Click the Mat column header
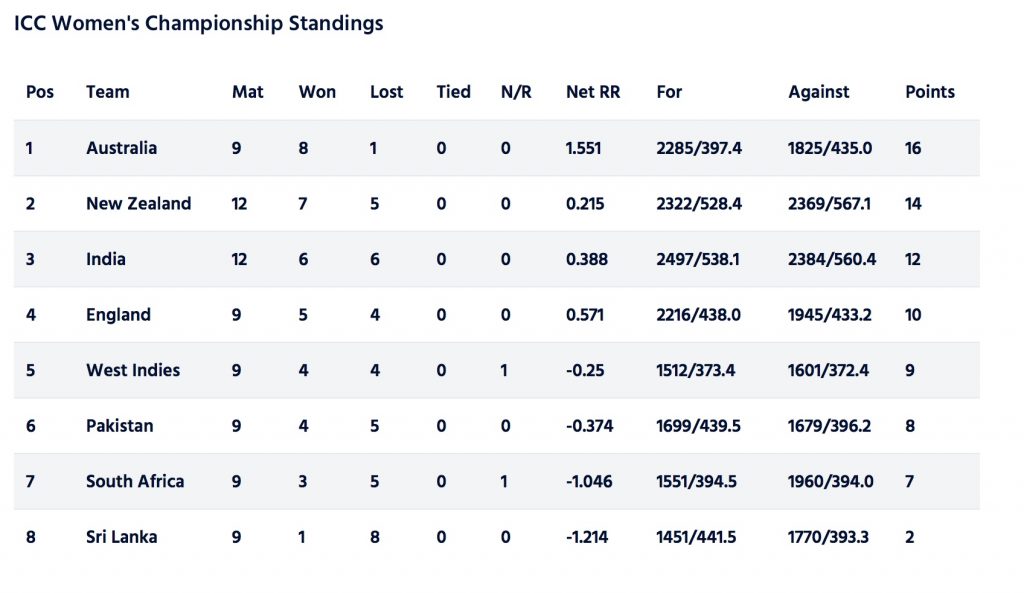Image resolution: width=1024 pixels, height=593 pixels. (x=248, y=92)
